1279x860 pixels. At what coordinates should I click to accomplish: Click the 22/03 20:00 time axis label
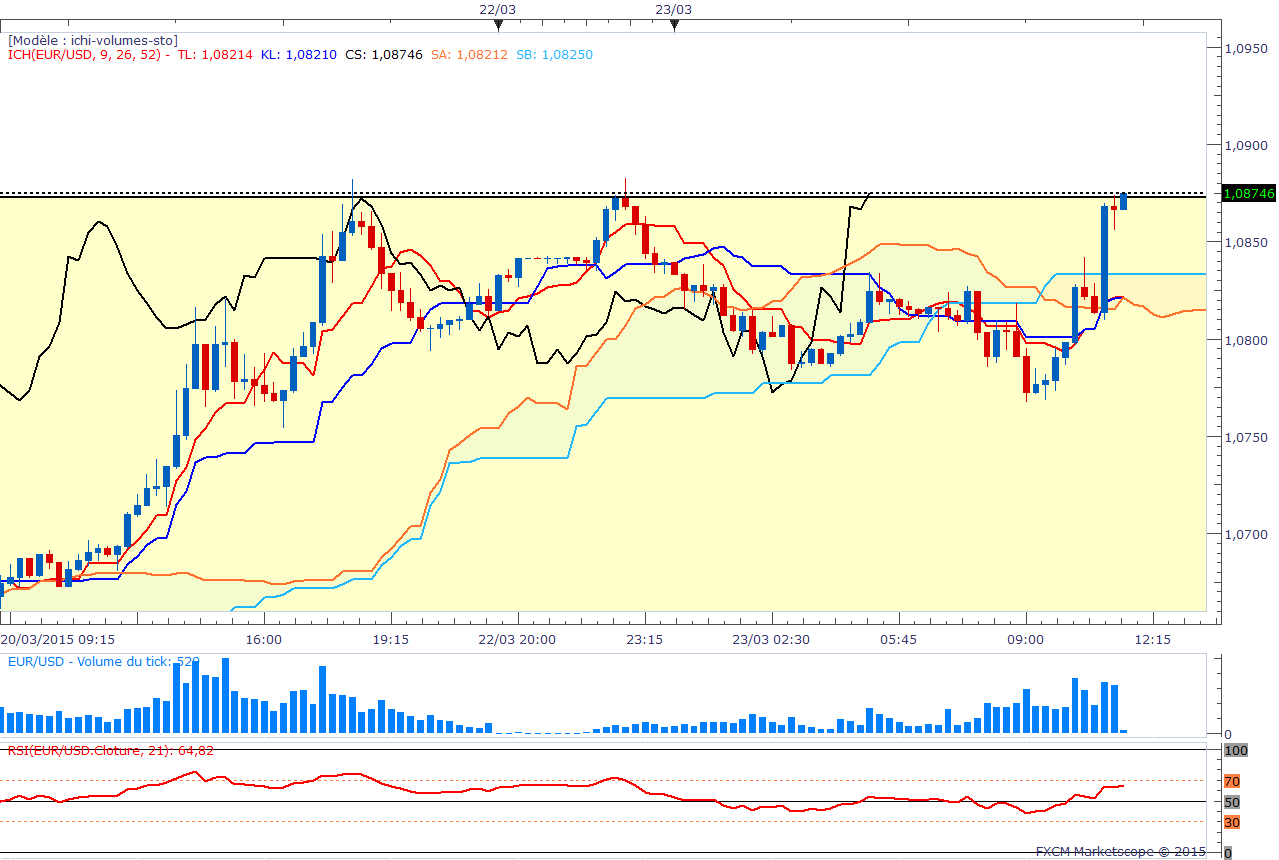click(517, 639)
